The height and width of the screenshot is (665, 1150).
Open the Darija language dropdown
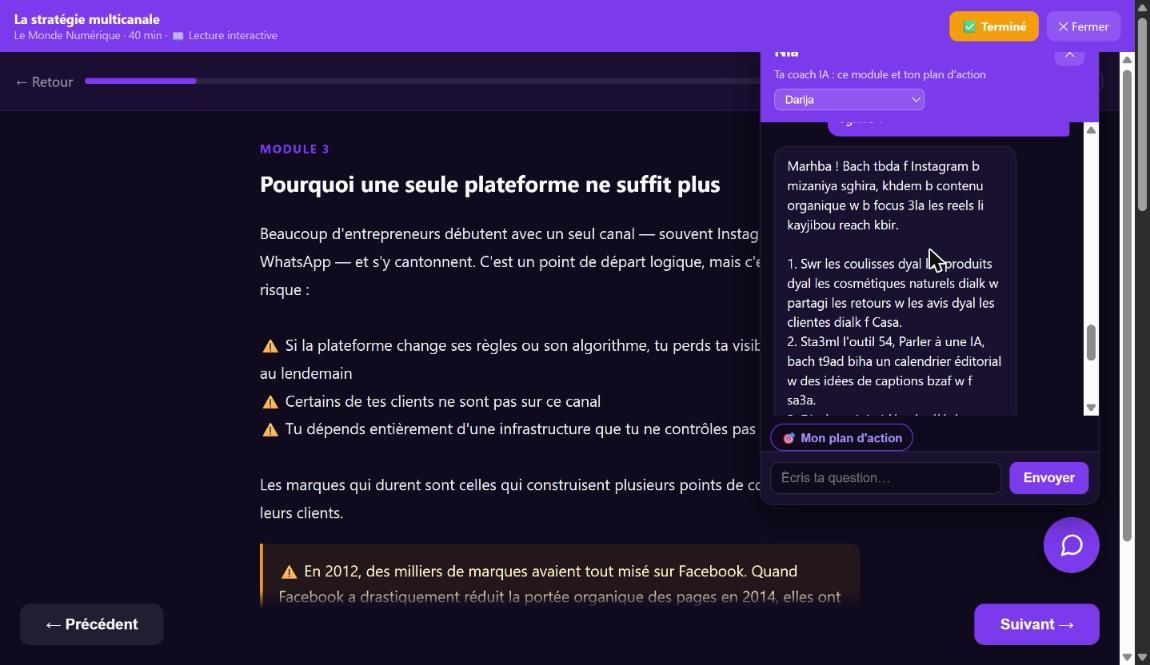point(849,100)
